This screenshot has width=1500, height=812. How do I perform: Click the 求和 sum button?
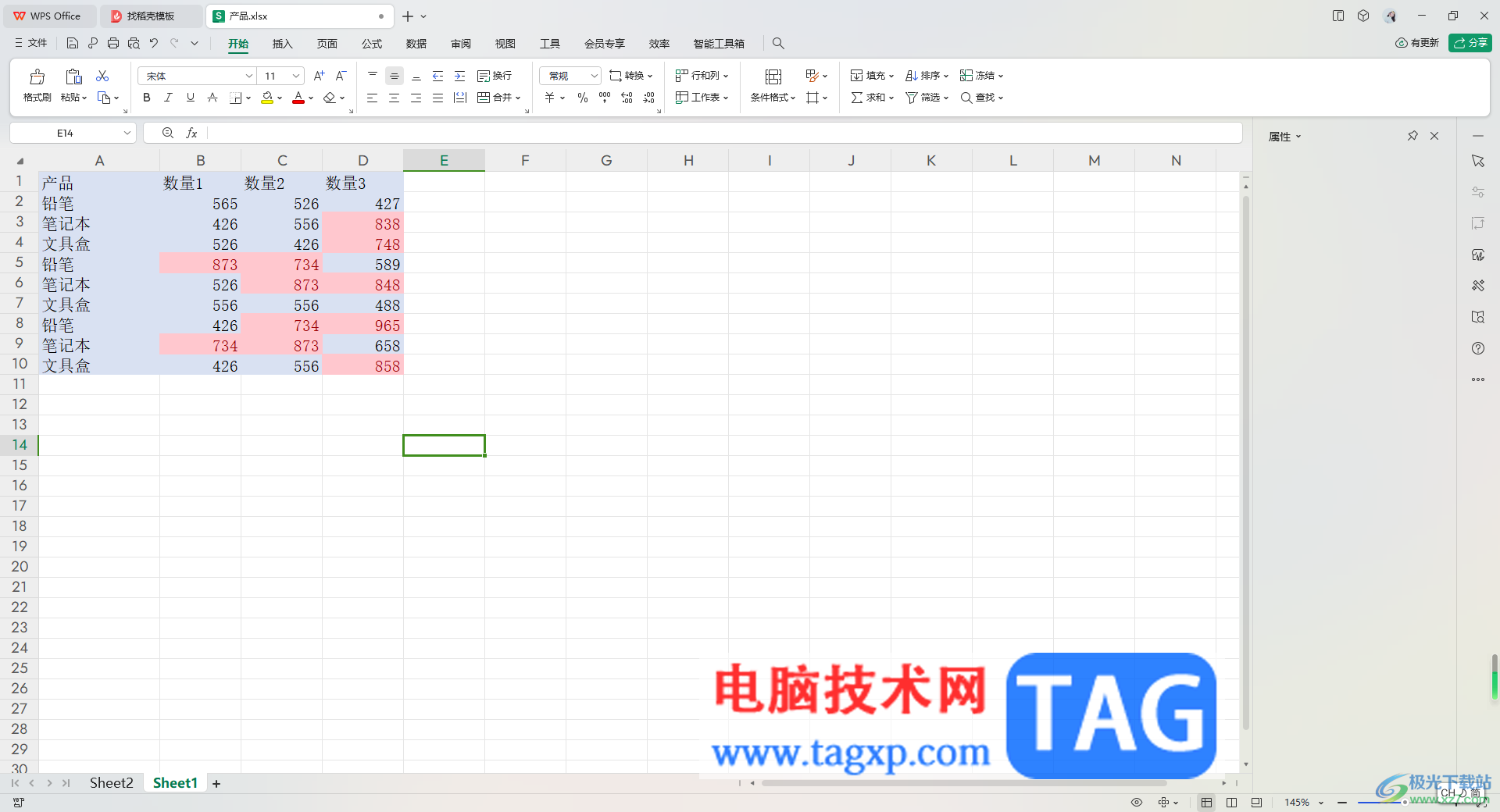click(872, 98)
